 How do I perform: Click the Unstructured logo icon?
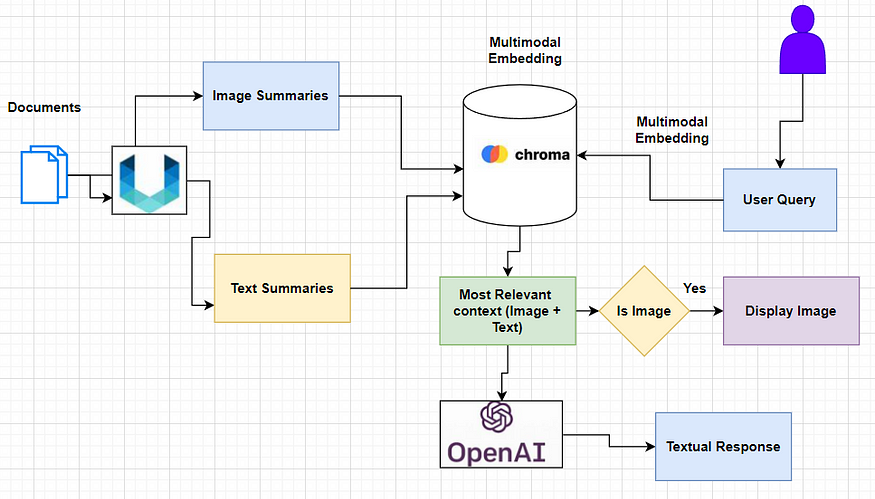pyautogui.click(x=149, y=180)
